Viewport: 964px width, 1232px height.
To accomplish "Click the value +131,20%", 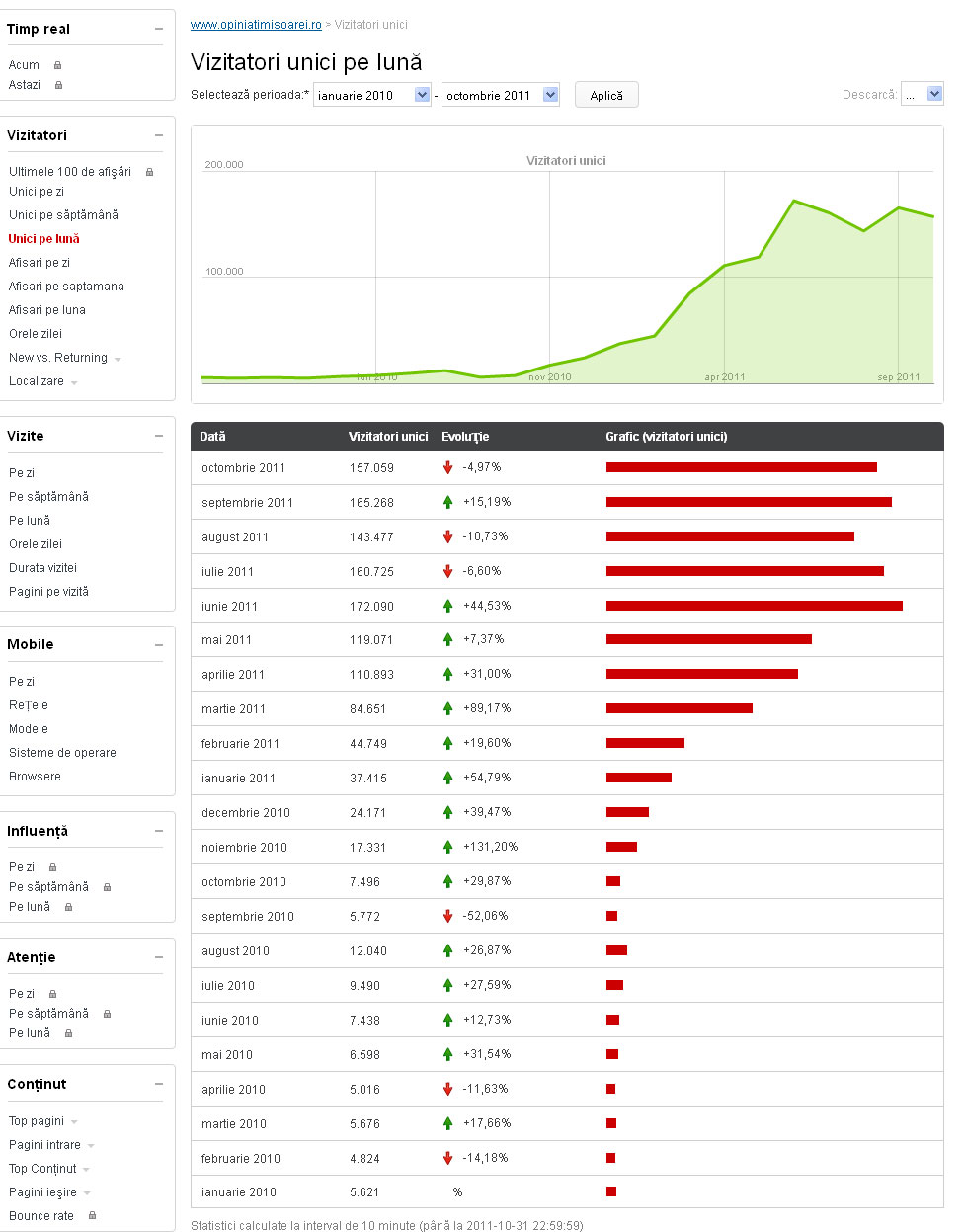I will 491,847.
